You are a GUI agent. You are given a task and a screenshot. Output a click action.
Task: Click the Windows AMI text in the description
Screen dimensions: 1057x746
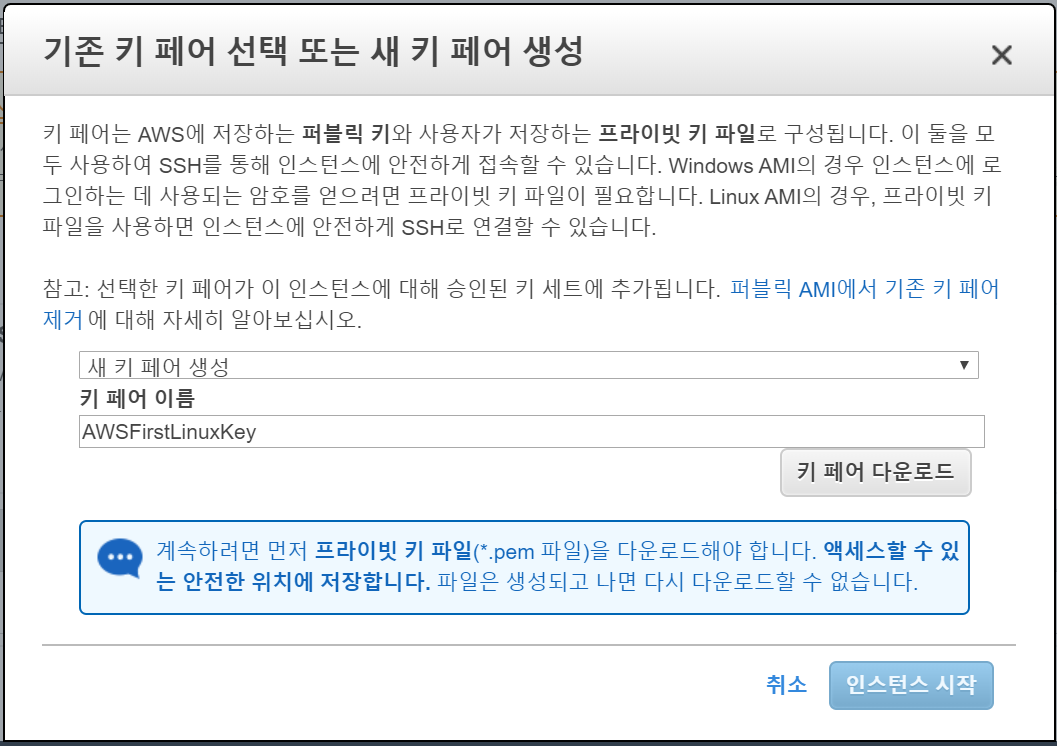pos(731,165)
